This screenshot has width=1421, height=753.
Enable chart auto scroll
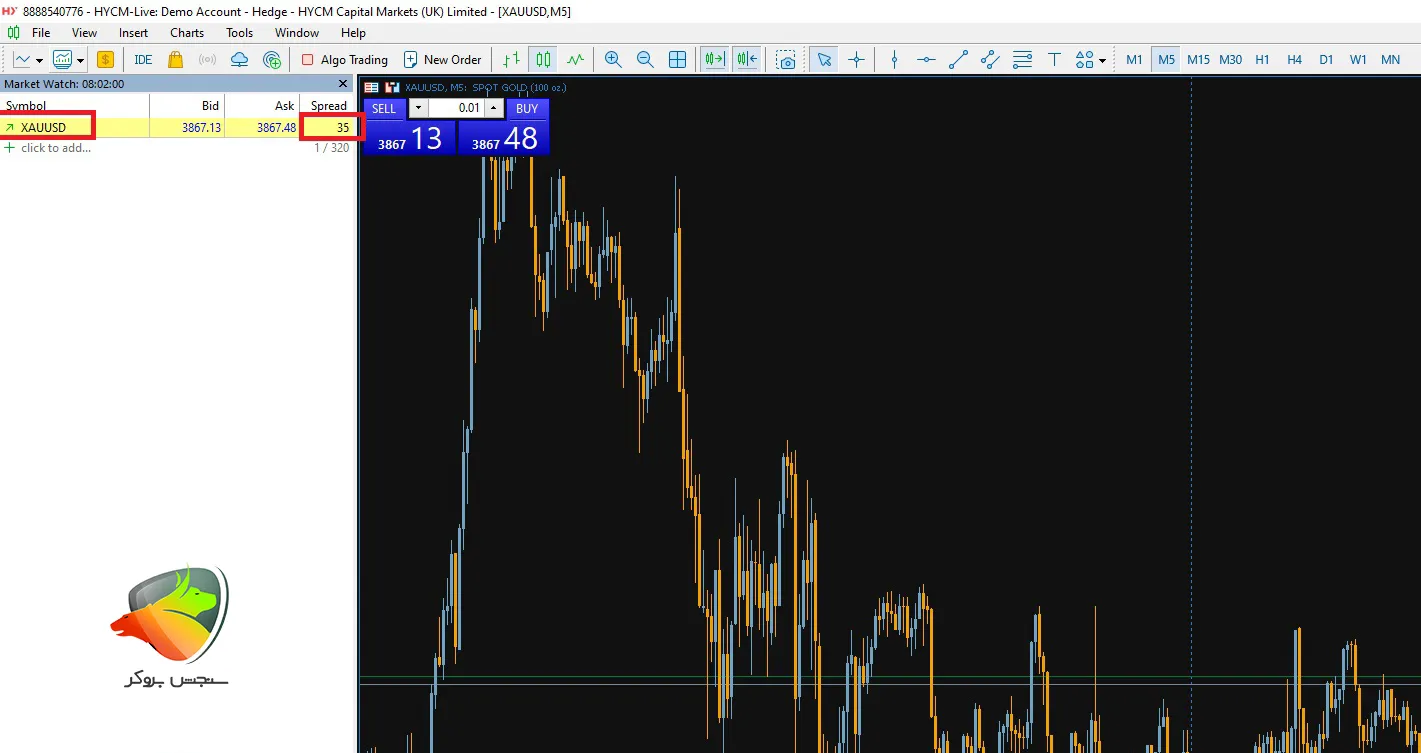[712, 59]
